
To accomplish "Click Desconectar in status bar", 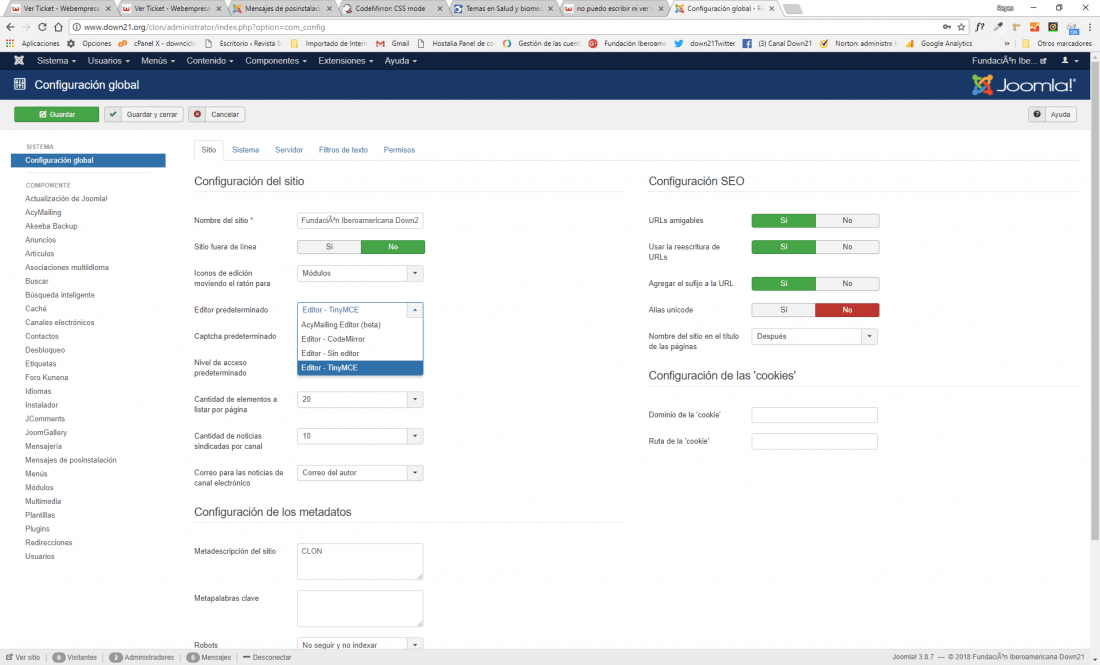I will 267,657.
